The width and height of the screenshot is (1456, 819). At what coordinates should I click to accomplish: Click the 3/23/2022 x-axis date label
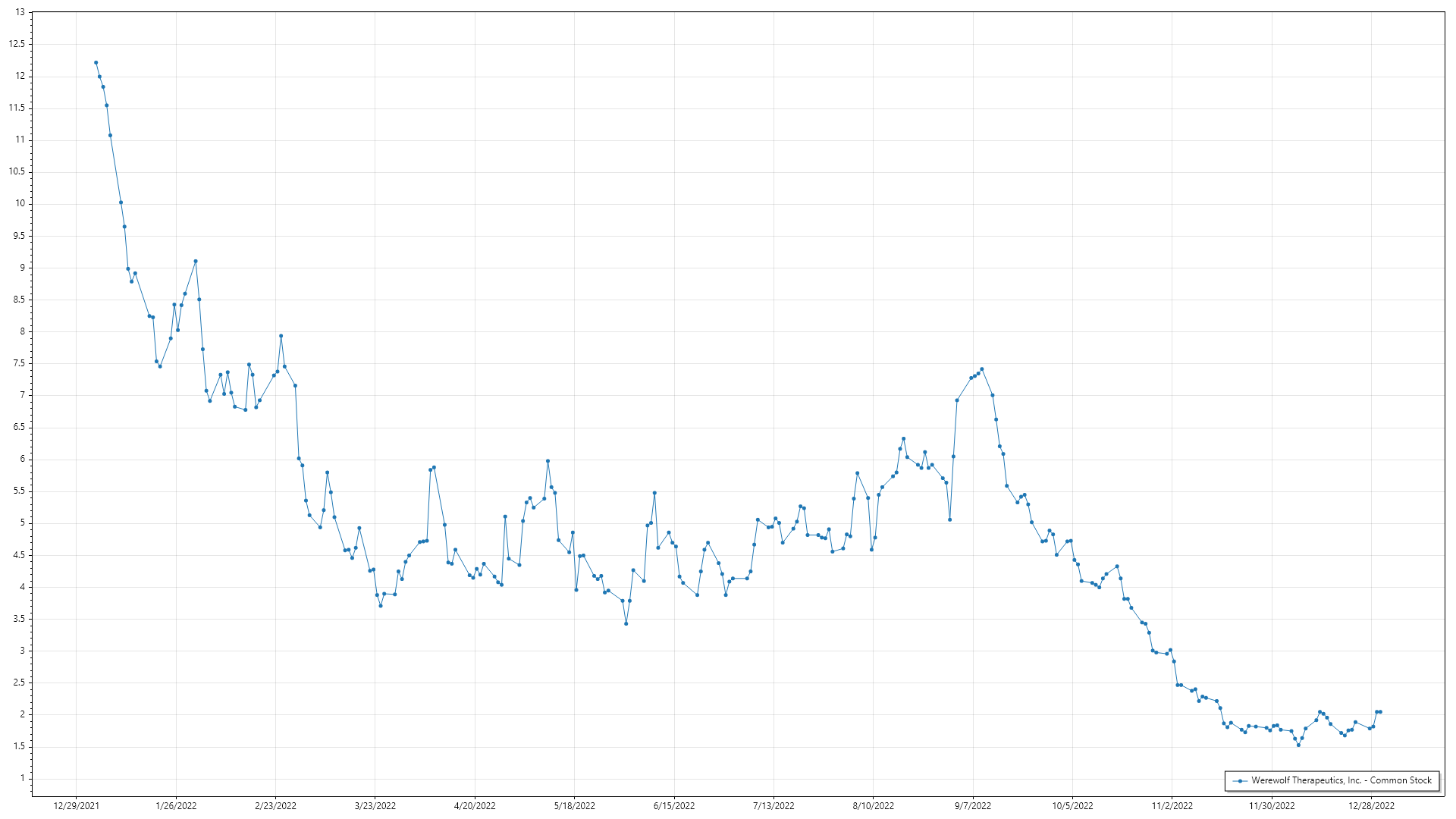[375, 806]
